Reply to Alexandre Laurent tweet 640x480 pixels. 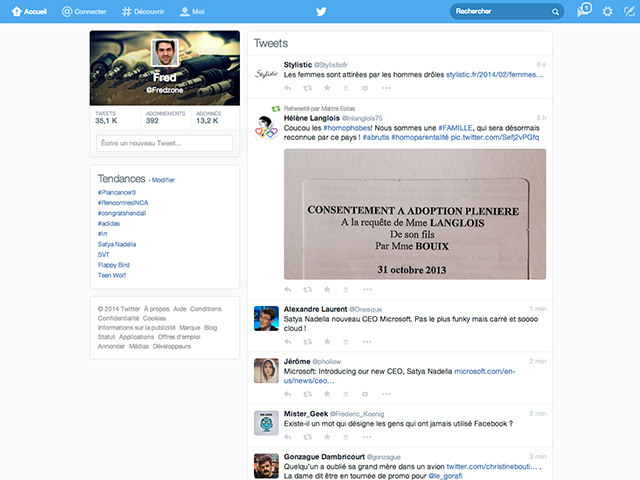click(288, 342)
